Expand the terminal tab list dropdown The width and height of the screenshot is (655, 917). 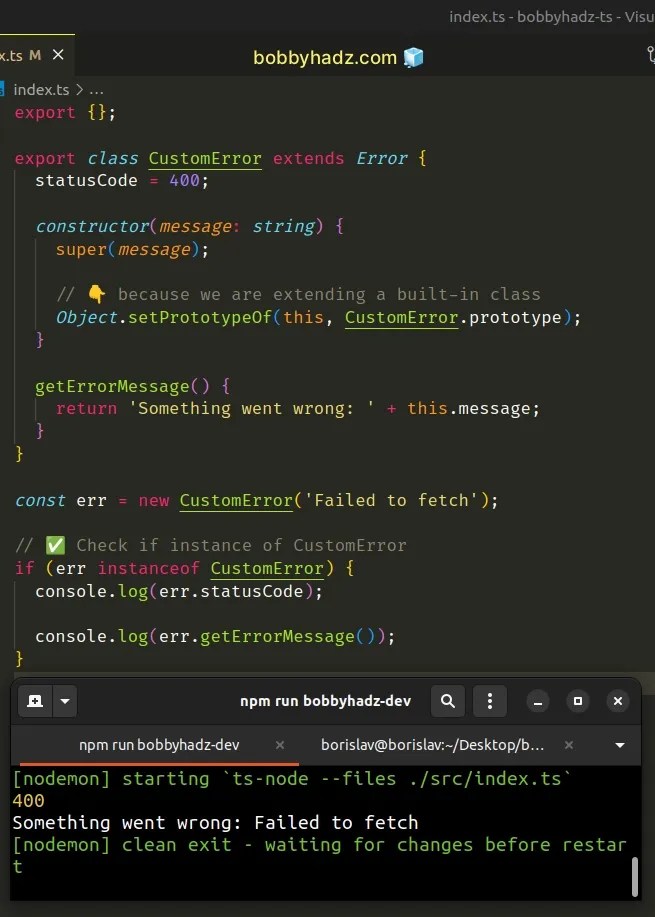pos(620,745)
